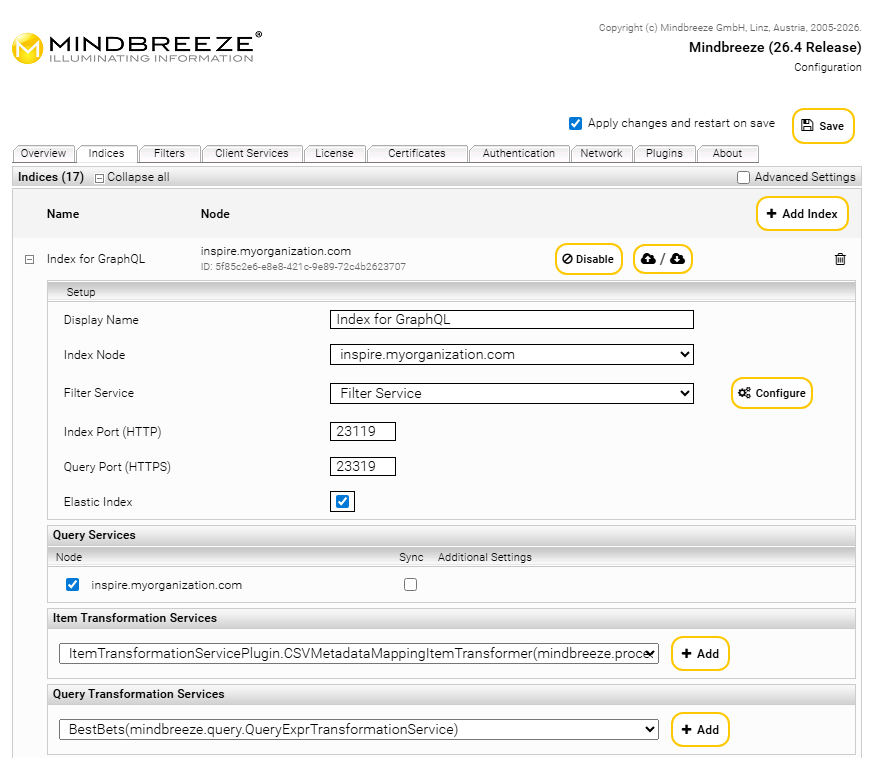The image size is (882, 758).
Task: Click the Setup section header
Action: tap(451, 292)
